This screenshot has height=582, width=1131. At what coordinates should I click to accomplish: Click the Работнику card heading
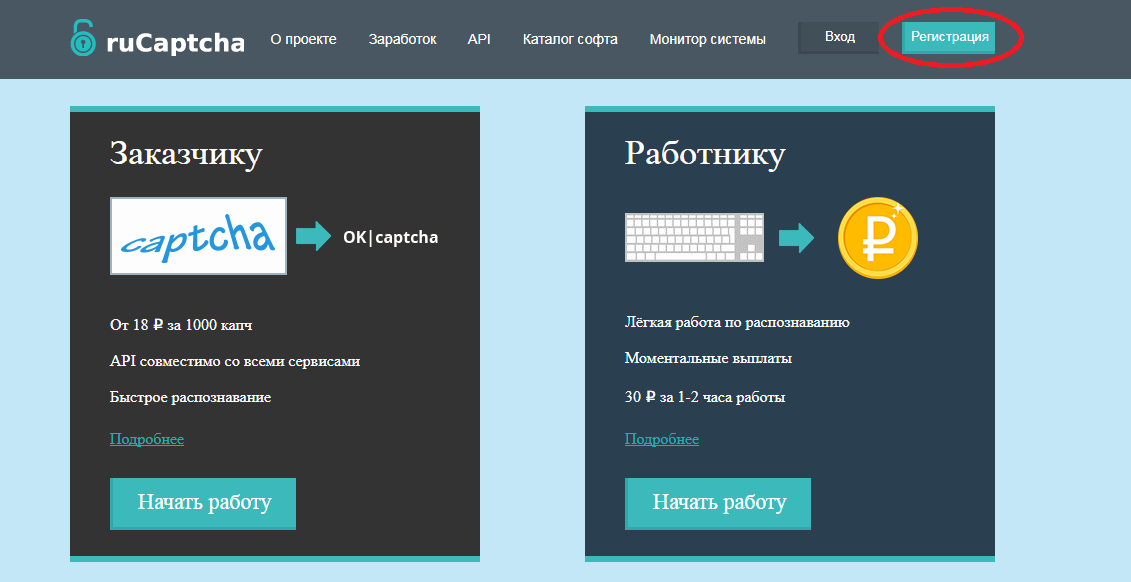(705, 154)
